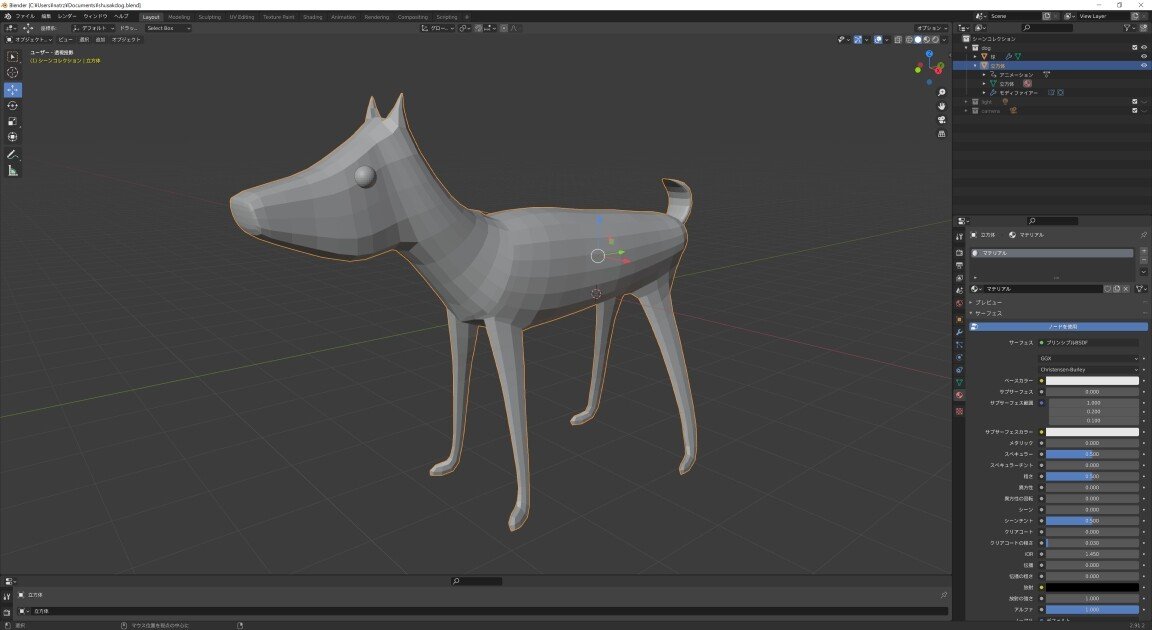Open the GGX distribution dropdown
1152x630 pixels.
[x=1090, y=358]
